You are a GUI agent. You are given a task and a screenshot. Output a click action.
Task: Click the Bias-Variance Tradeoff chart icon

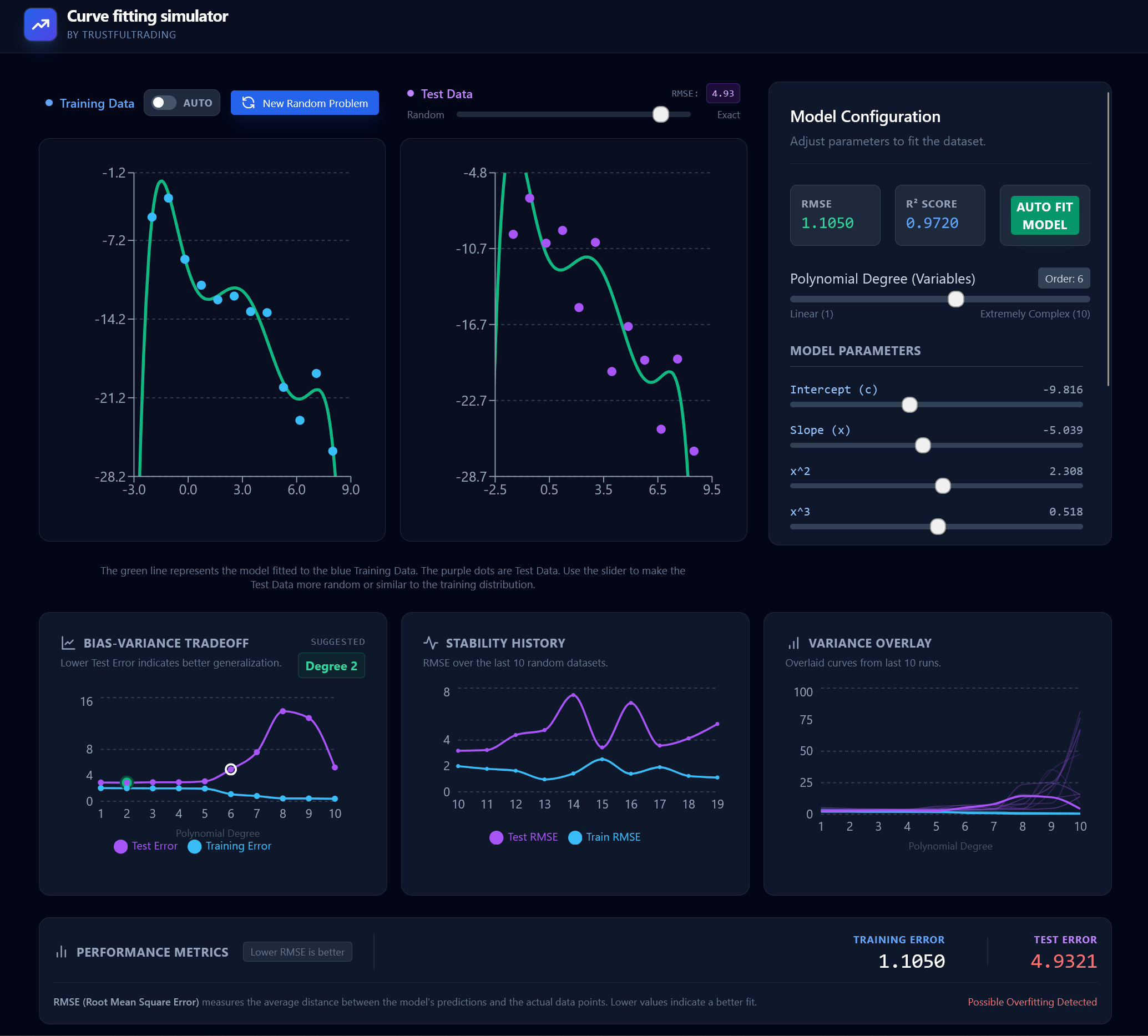tap(68, 643)
